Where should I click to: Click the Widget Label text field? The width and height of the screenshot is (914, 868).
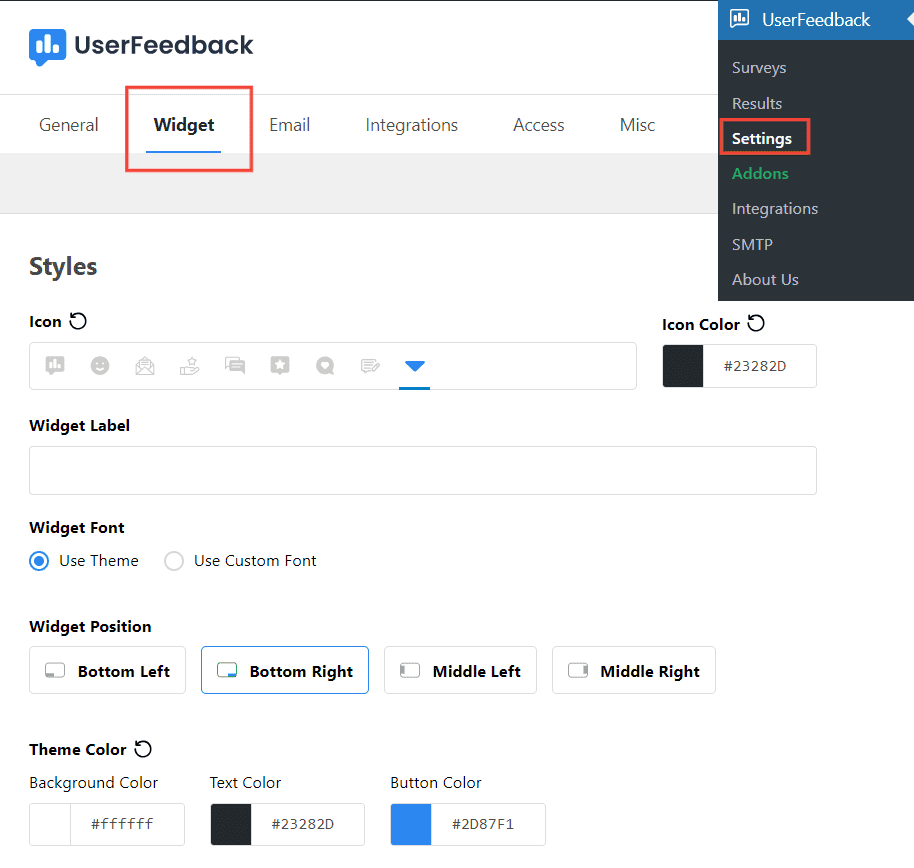tap(423, 470)
